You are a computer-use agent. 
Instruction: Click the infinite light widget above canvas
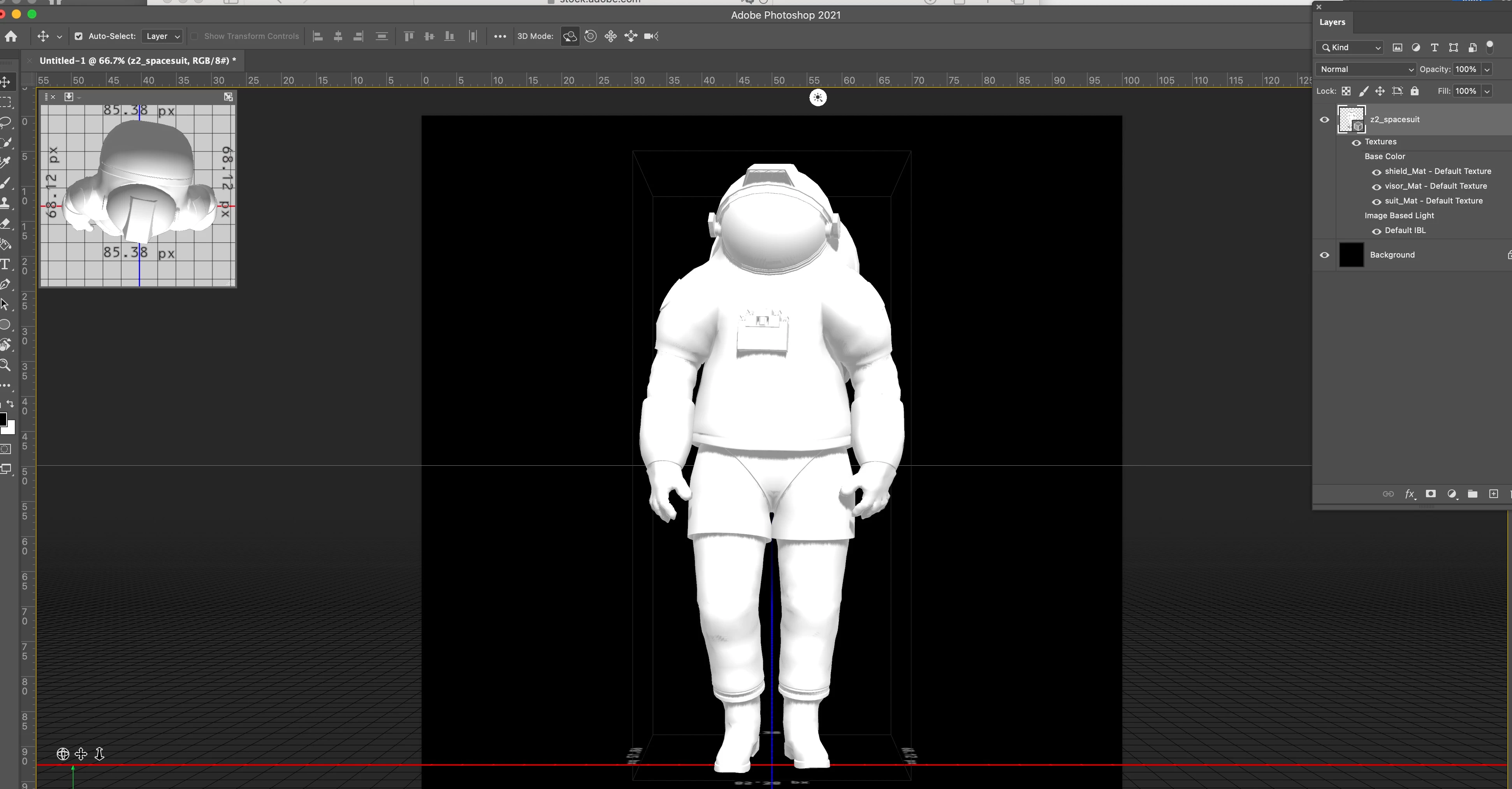point(818,97)
